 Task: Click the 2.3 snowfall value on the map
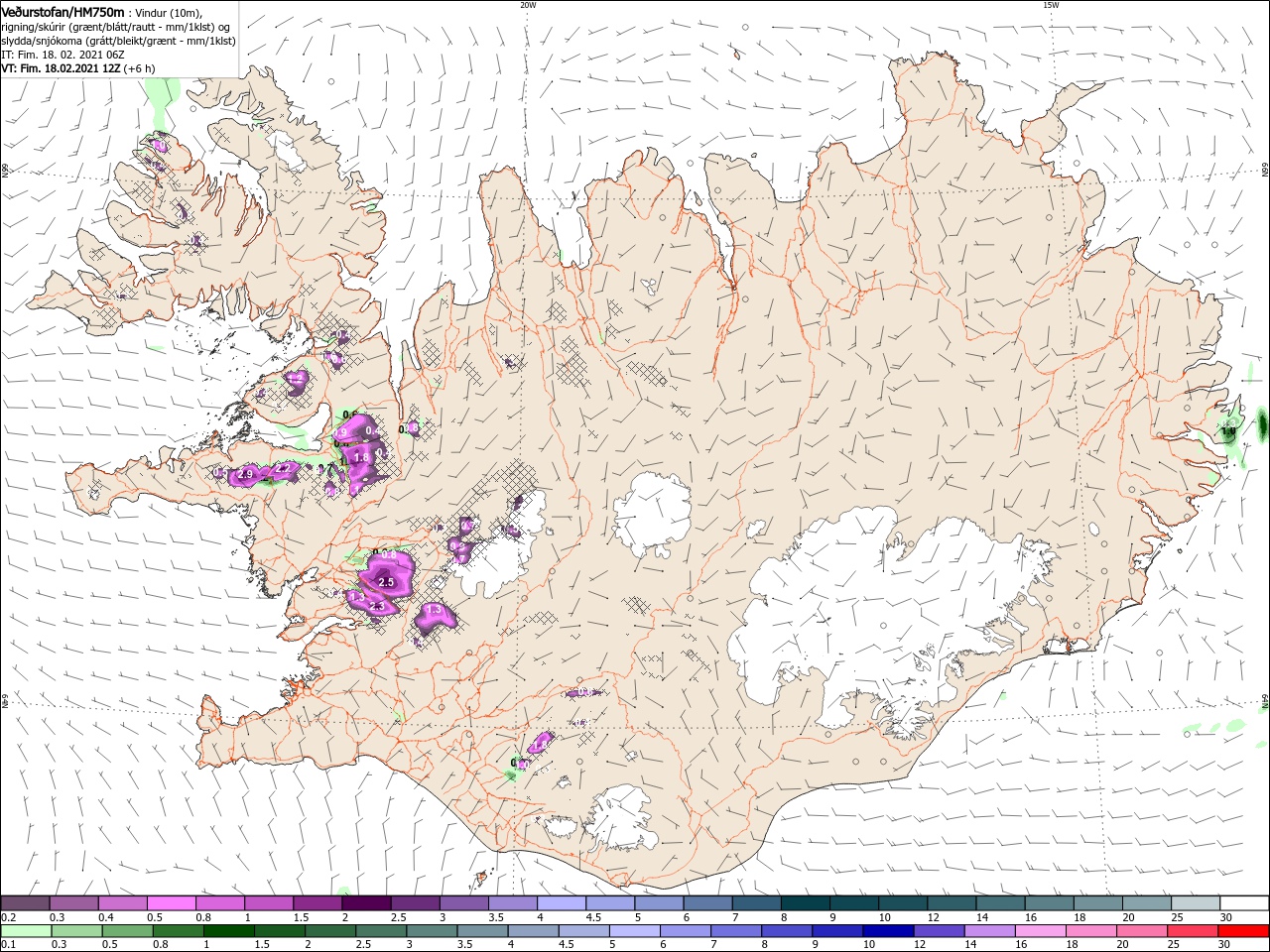click(376, 605)
